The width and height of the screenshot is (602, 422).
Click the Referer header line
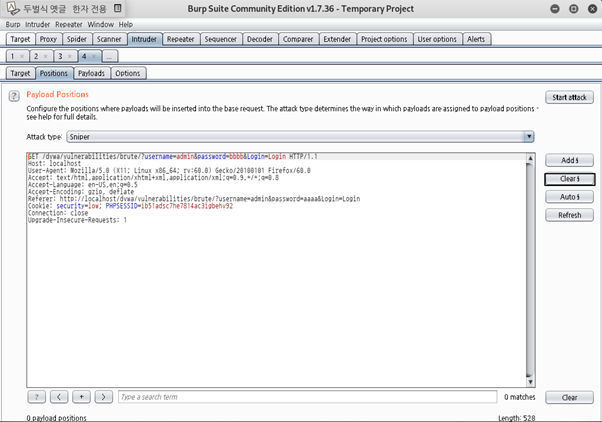(x=194, y=199)
